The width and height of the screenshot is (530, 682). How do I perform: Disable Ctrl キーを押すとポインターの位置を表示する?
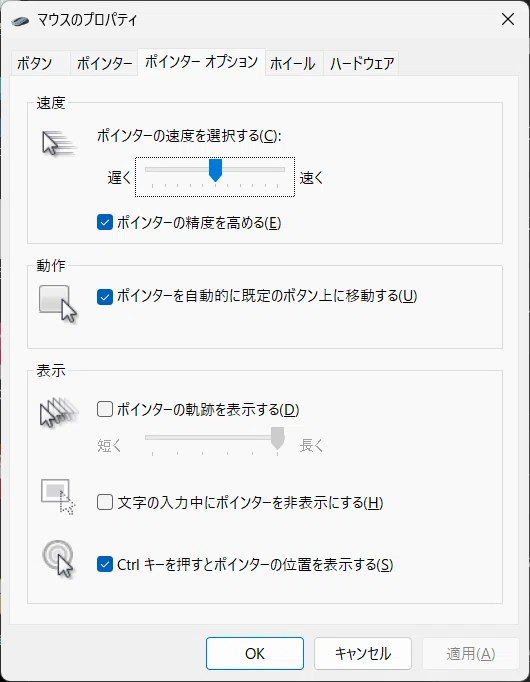pyautogui.click(x=105, y=565)
